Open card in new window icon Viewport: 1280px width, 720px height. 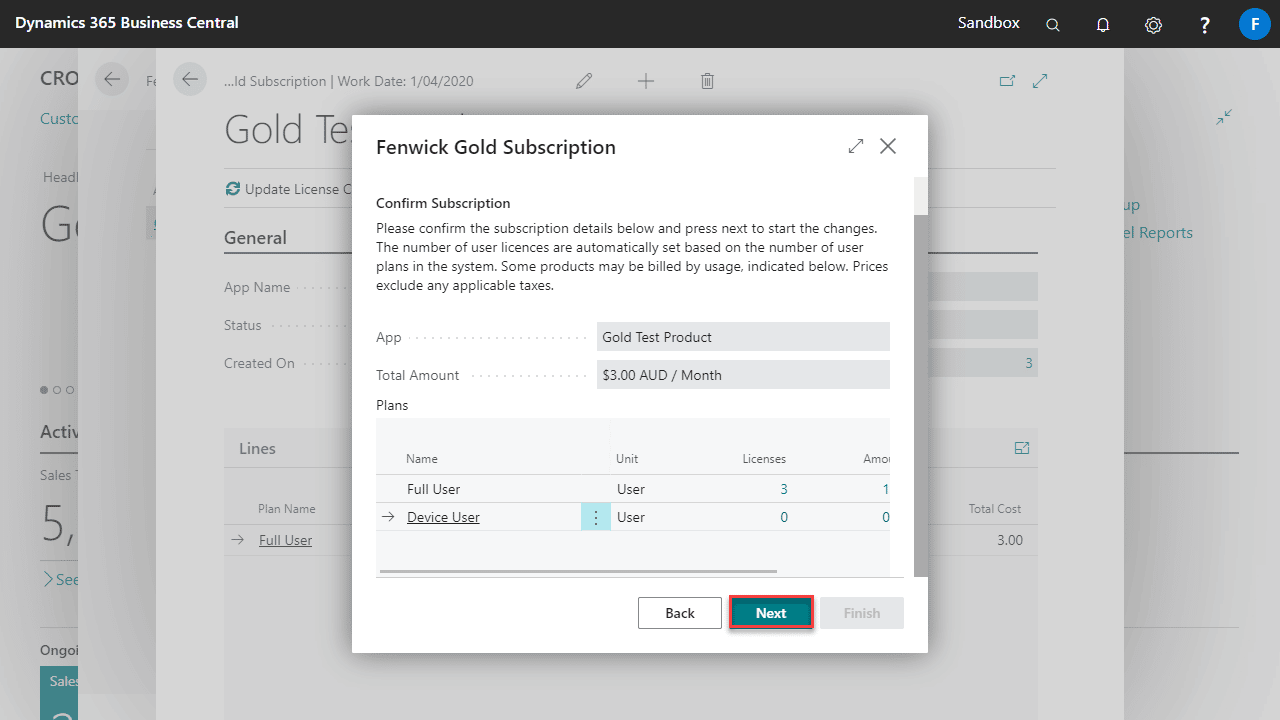[1007, 81]
